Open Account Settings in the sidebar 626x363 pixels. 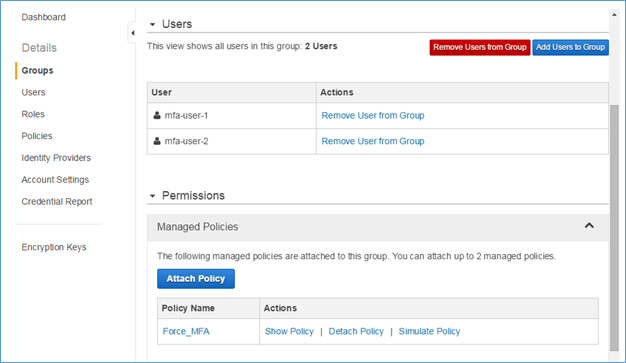55,180
